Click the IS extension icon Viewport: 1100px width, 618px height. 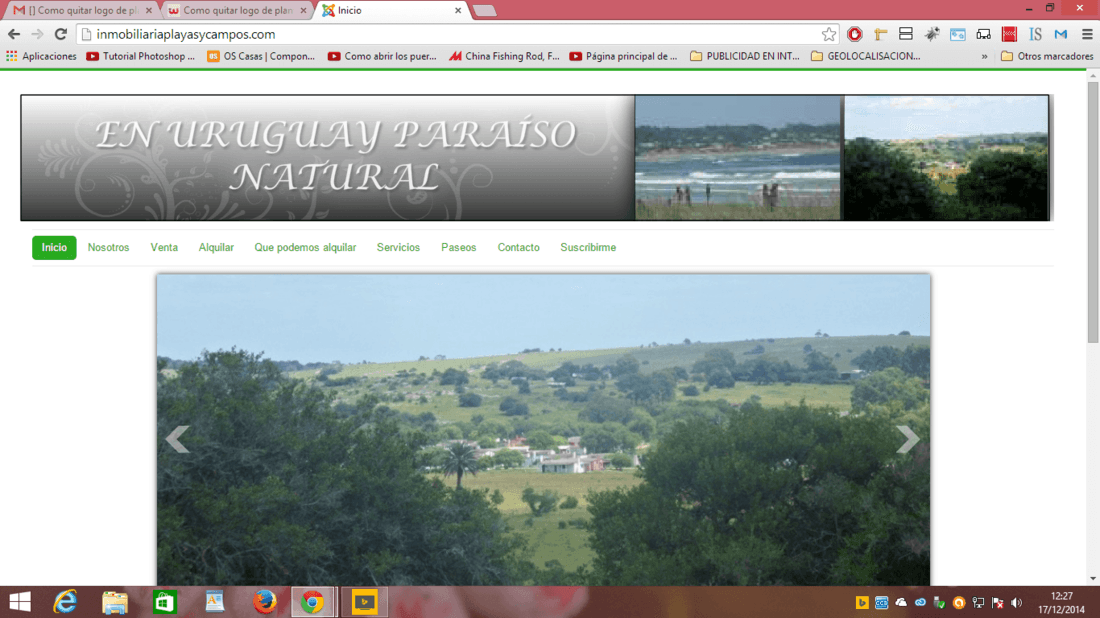point(1035,34)
